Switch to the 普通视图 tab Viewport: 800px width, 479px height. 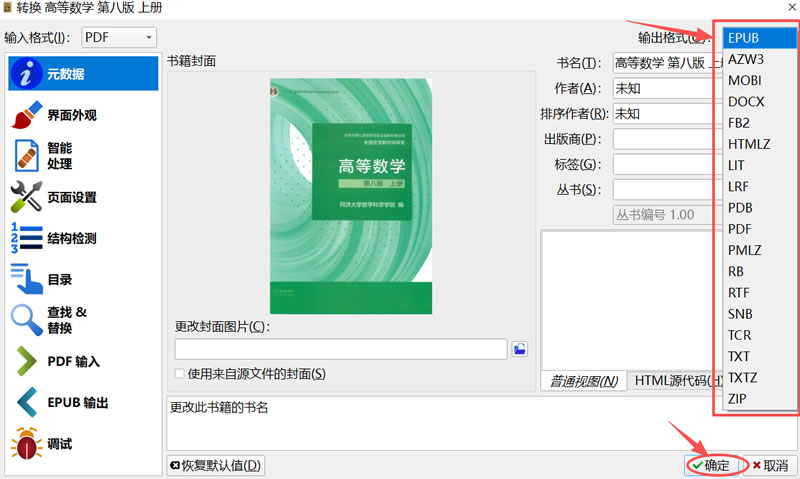(x=583, y=381)
